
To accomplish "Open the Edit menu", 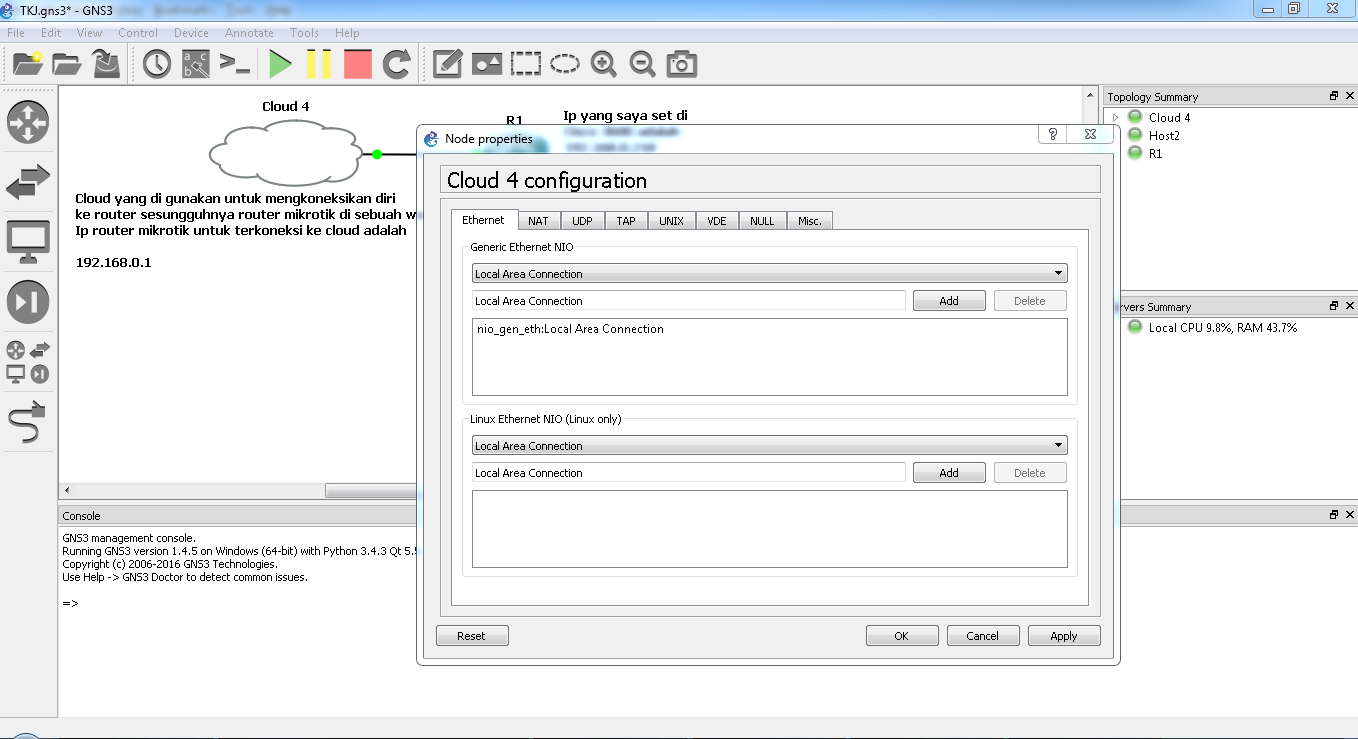I will pyautogui.click(x=51, y=33).
